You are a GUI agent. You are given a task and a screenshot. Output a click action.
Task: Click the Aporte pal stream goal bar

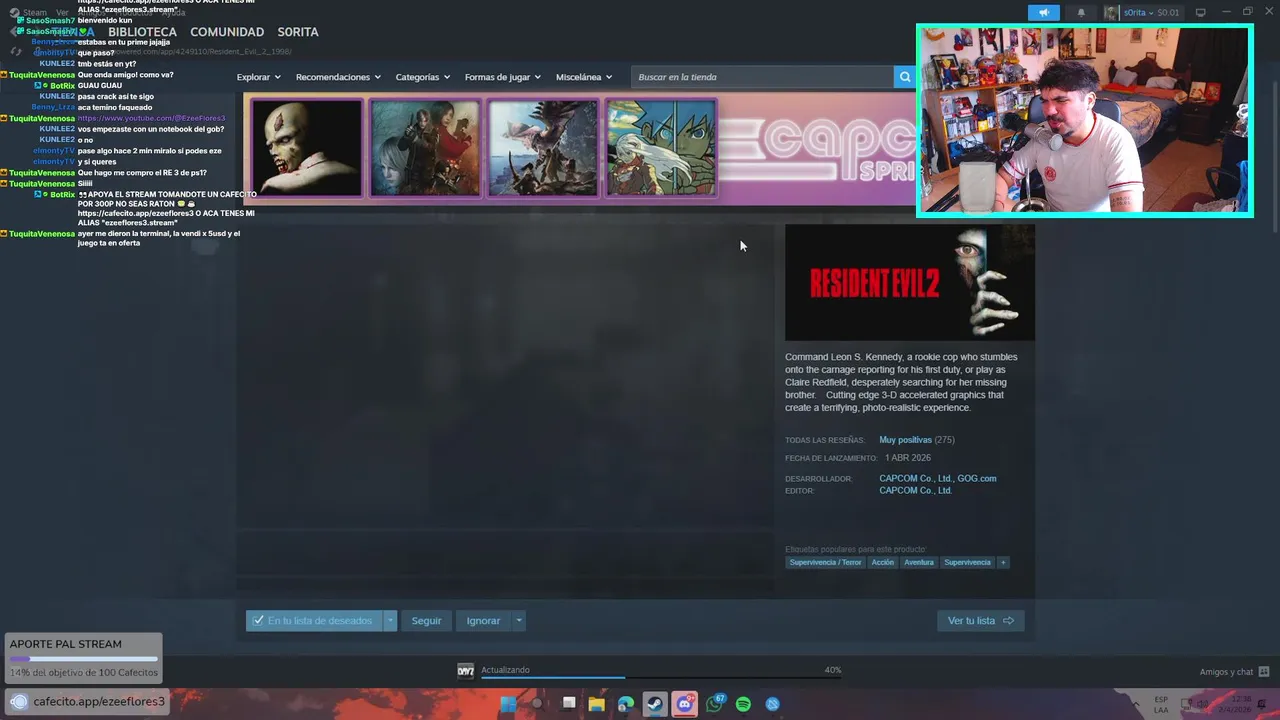pyautogui.click(x=83, y=659)
